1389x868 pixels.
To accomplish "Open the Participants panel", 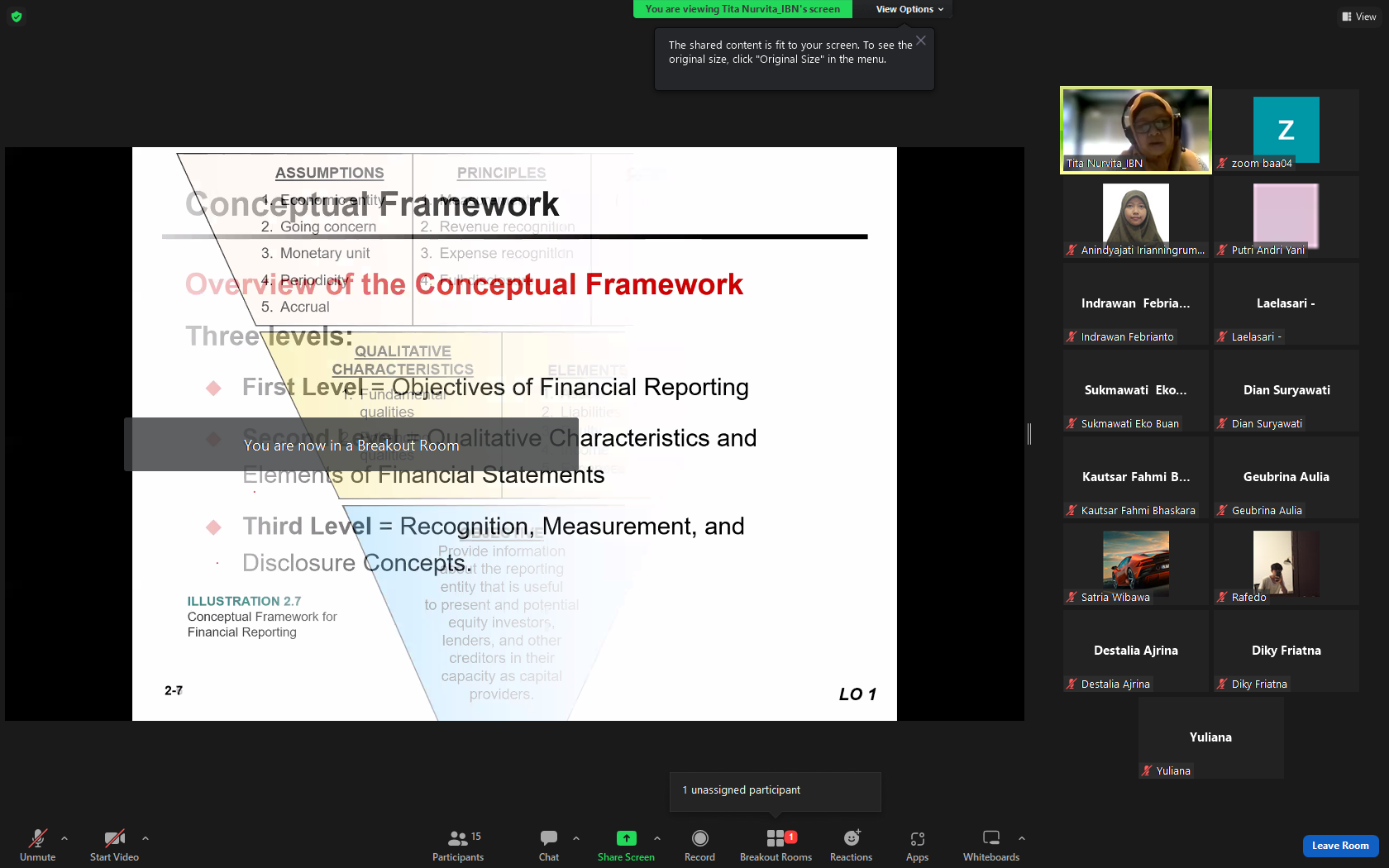I will pos(458,845).
